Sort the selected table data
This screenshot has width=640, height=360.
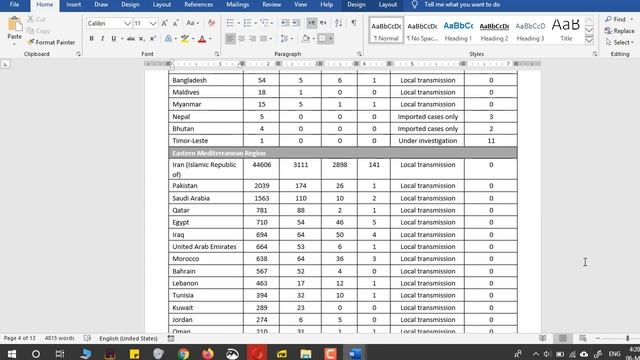click(x=338, y=23)
